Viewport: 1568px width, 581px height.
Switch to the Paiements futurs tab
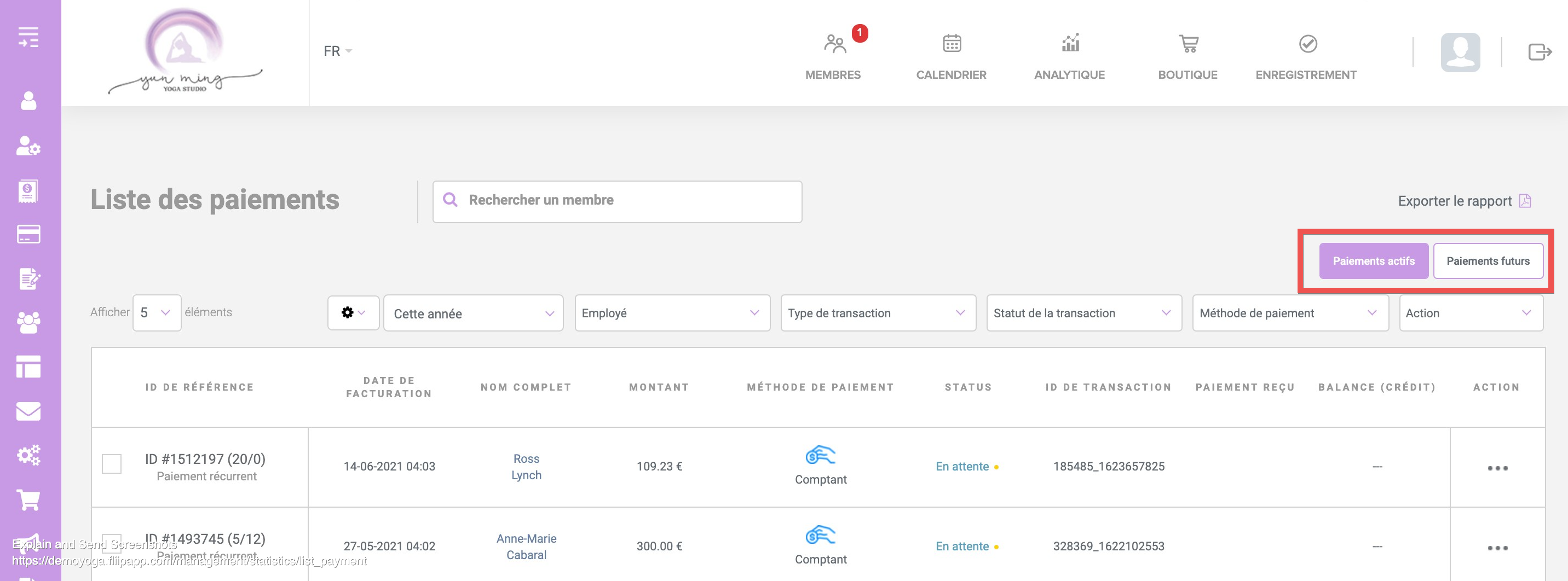coord(1487,261)
